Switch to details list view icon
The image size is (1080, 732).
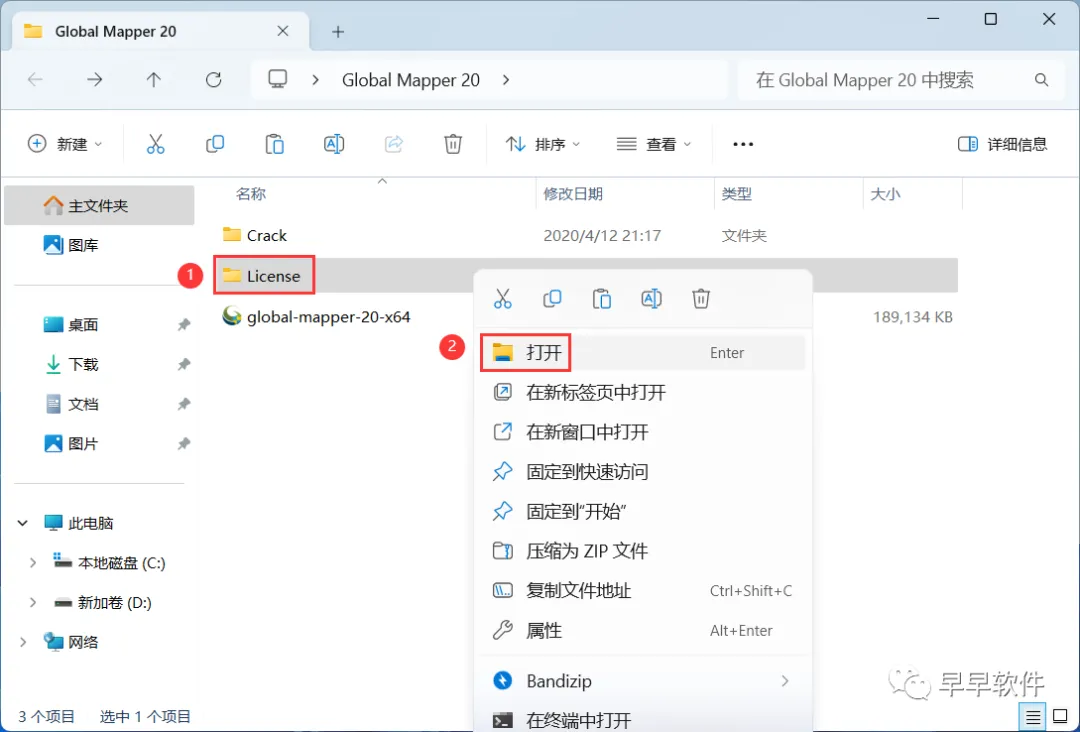[x=1032, y=717]
